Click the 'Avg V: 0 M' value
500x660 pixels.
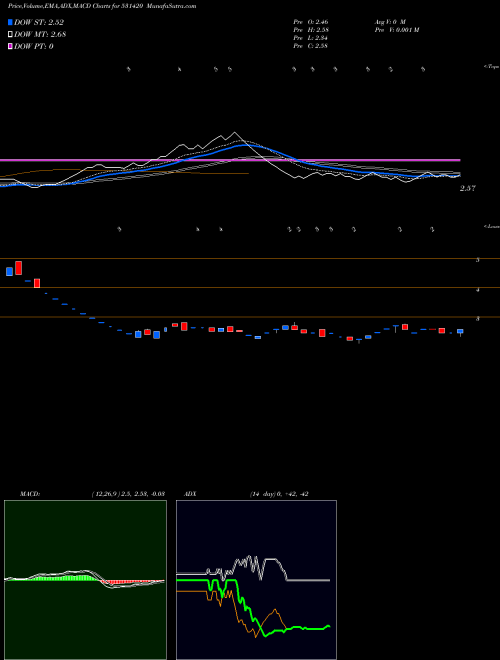click(x=389, y=21)
